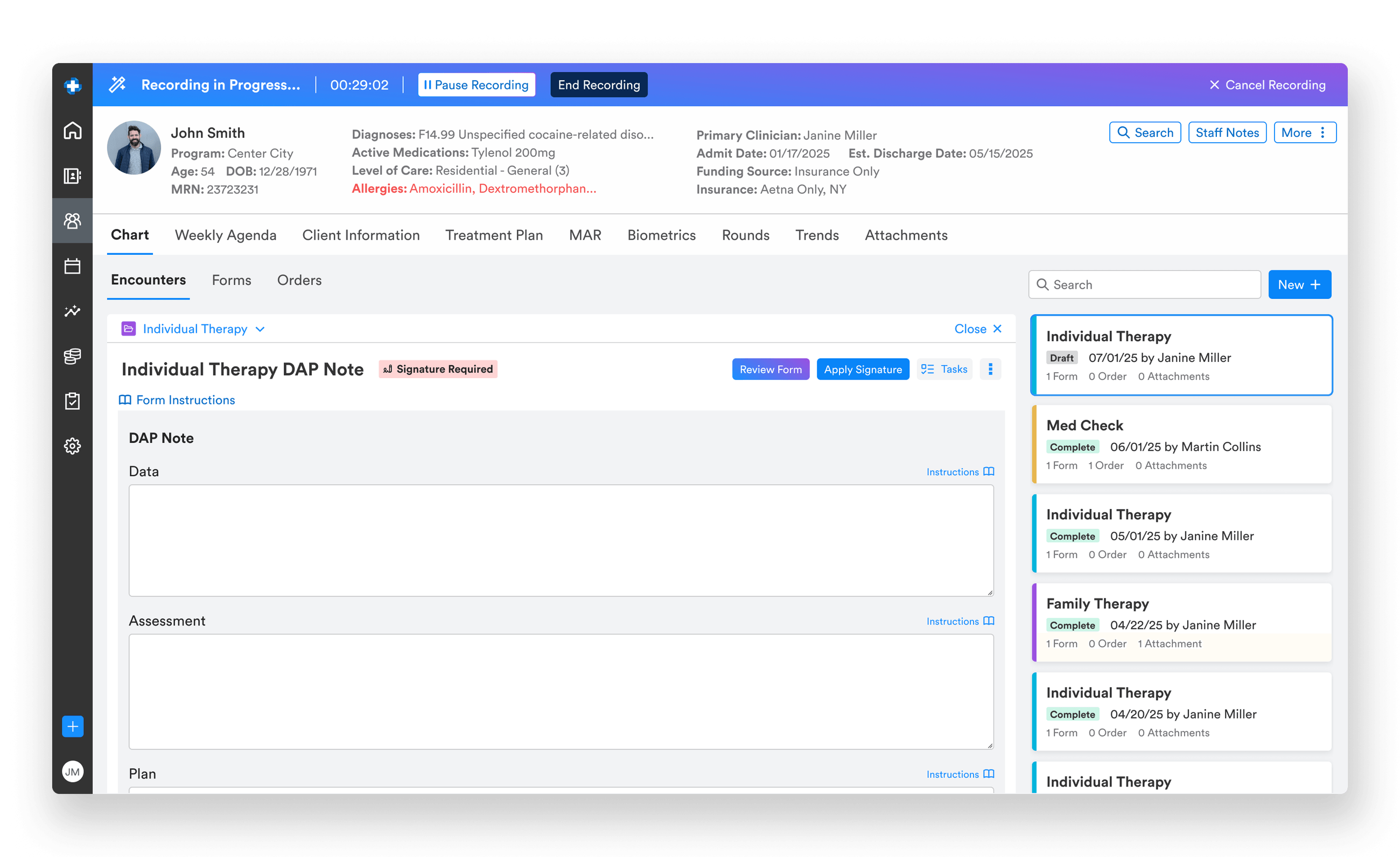This screenshot has height=857, width=1400.
Task: Click the Apply Signature button
Action: pyautogui.click(x=863, y=370)
